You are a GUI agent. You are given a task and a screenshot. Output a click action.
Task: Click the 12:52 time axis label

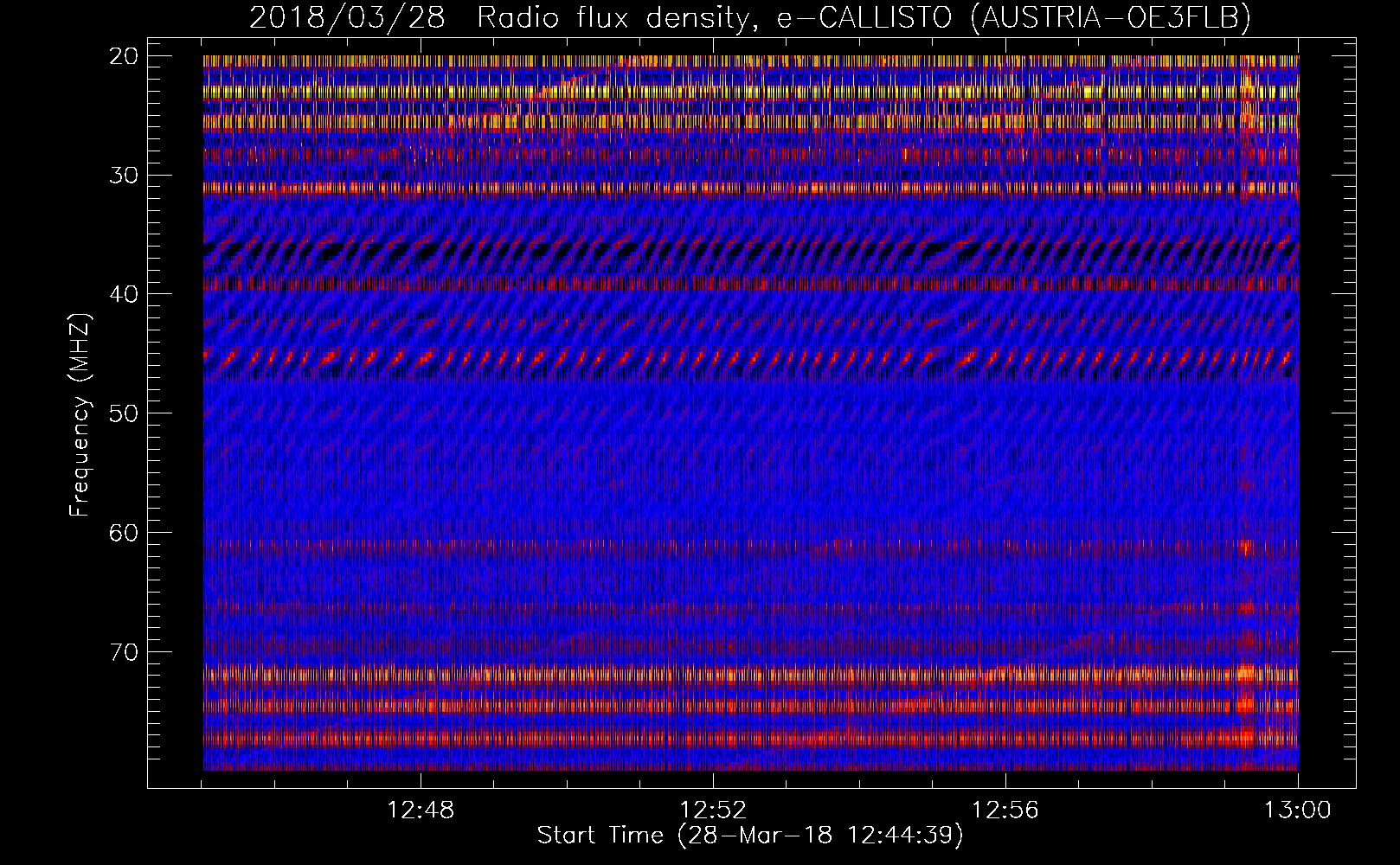pos(713,811)
